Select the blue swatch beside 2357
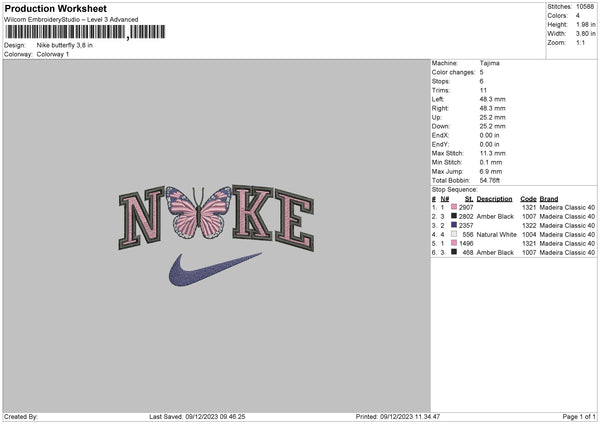 (454, 225)
